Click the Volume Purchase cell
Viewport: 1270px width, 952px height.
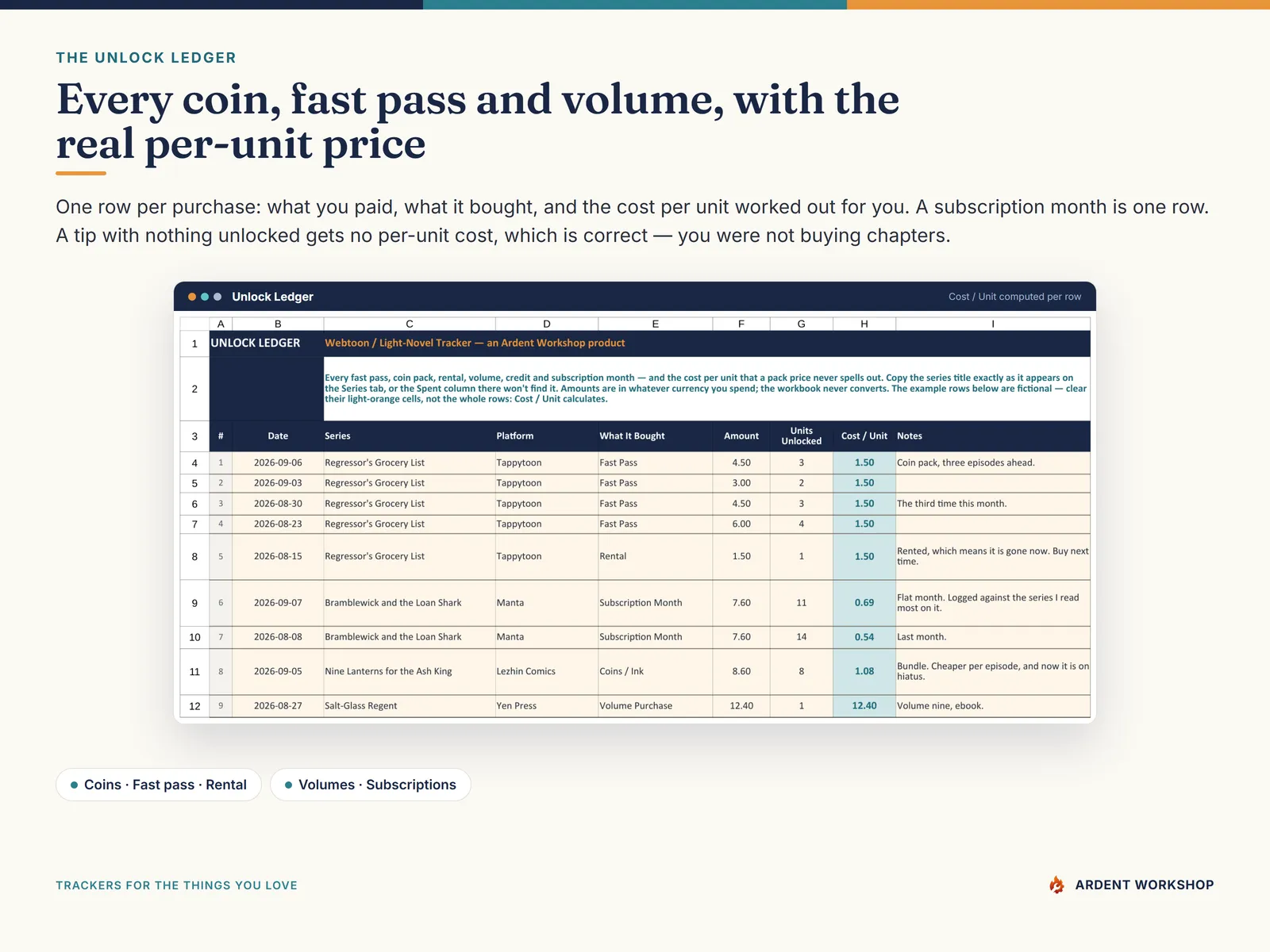pos(656,706)
